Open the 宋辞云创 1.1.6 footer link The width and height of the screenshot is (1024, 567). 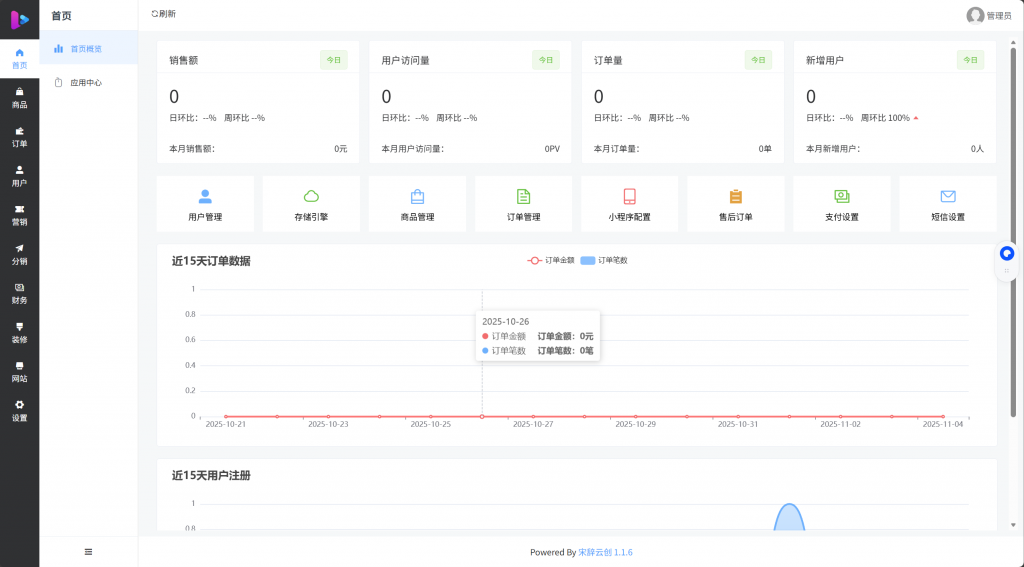click(x=605, y=552)
